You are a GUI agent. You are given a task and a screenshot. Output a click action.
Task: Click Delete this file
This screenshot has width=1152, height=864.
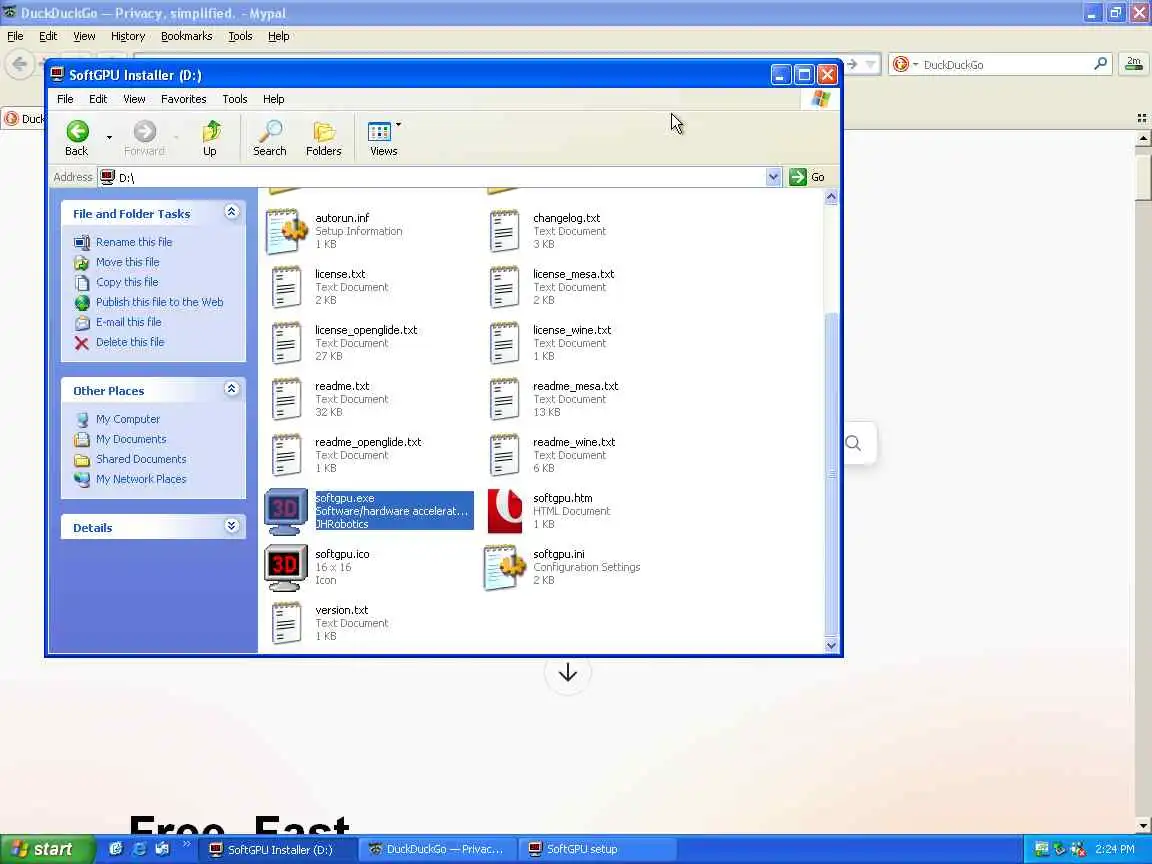130,342
